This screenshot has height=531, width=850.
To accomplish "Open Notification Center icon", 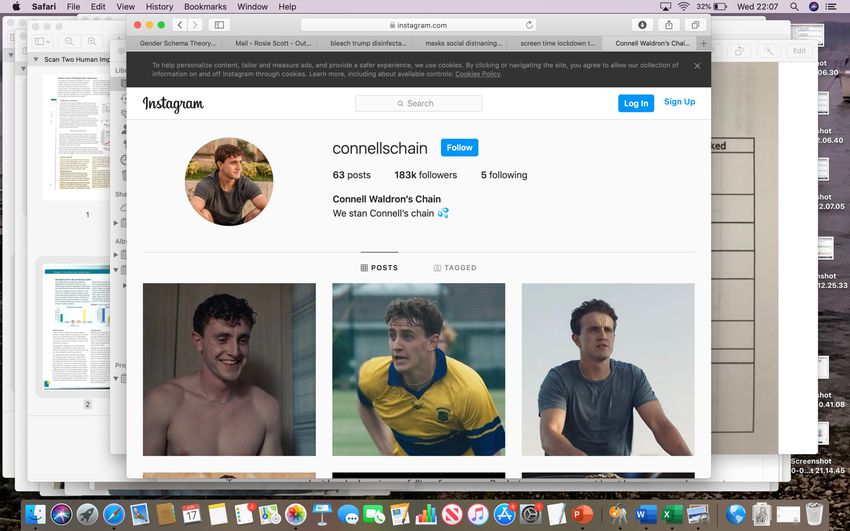I will 830,7.
